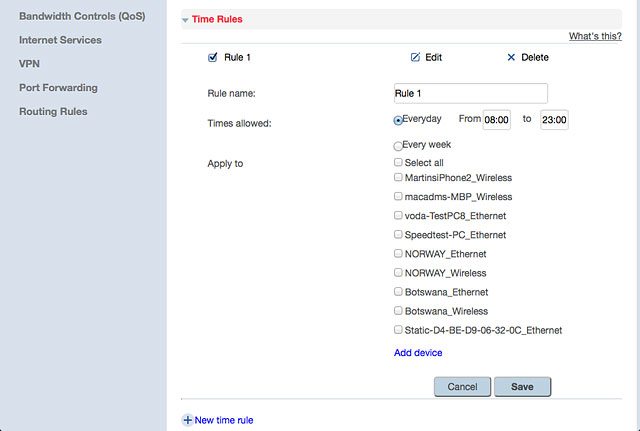Click the Edit pencil icon

[x=415, y=57]
